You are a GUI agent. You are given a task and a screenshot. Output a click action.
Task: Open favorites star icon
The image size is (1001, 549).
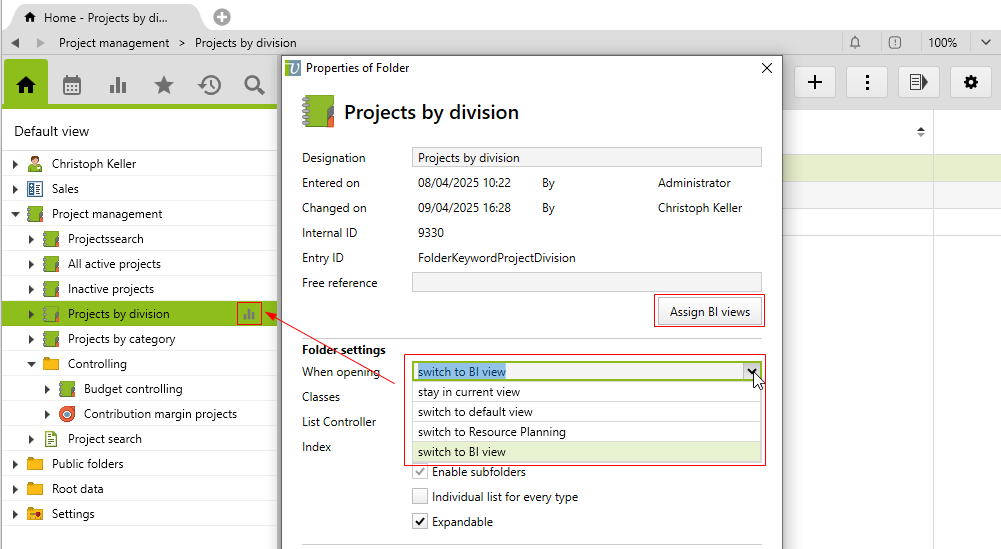[163, 85]
